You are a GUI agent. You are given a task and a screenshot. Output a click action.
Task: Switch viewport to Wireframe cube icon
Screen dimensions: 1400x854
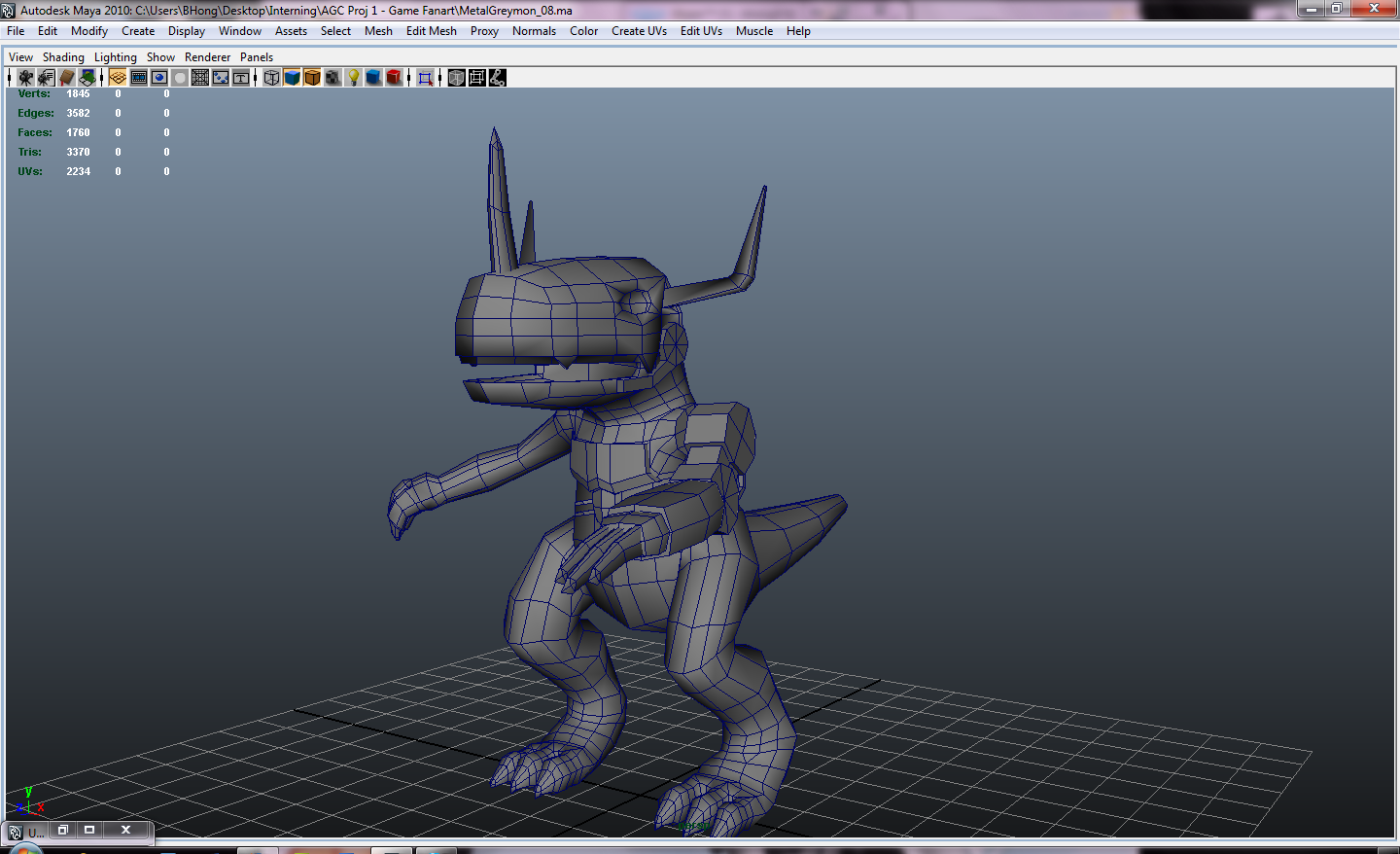(x=271, y=78)
